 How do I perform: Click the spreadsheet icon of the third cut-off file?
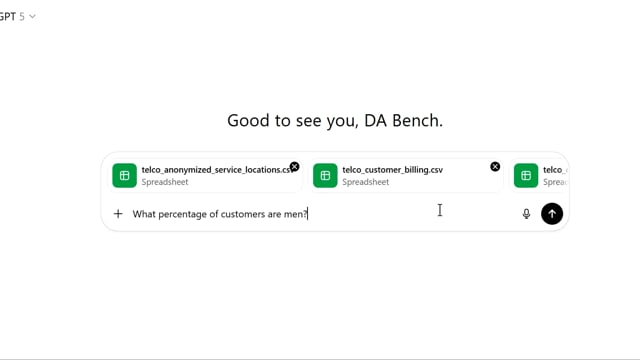pyautogui.click(x=526, y=176)
